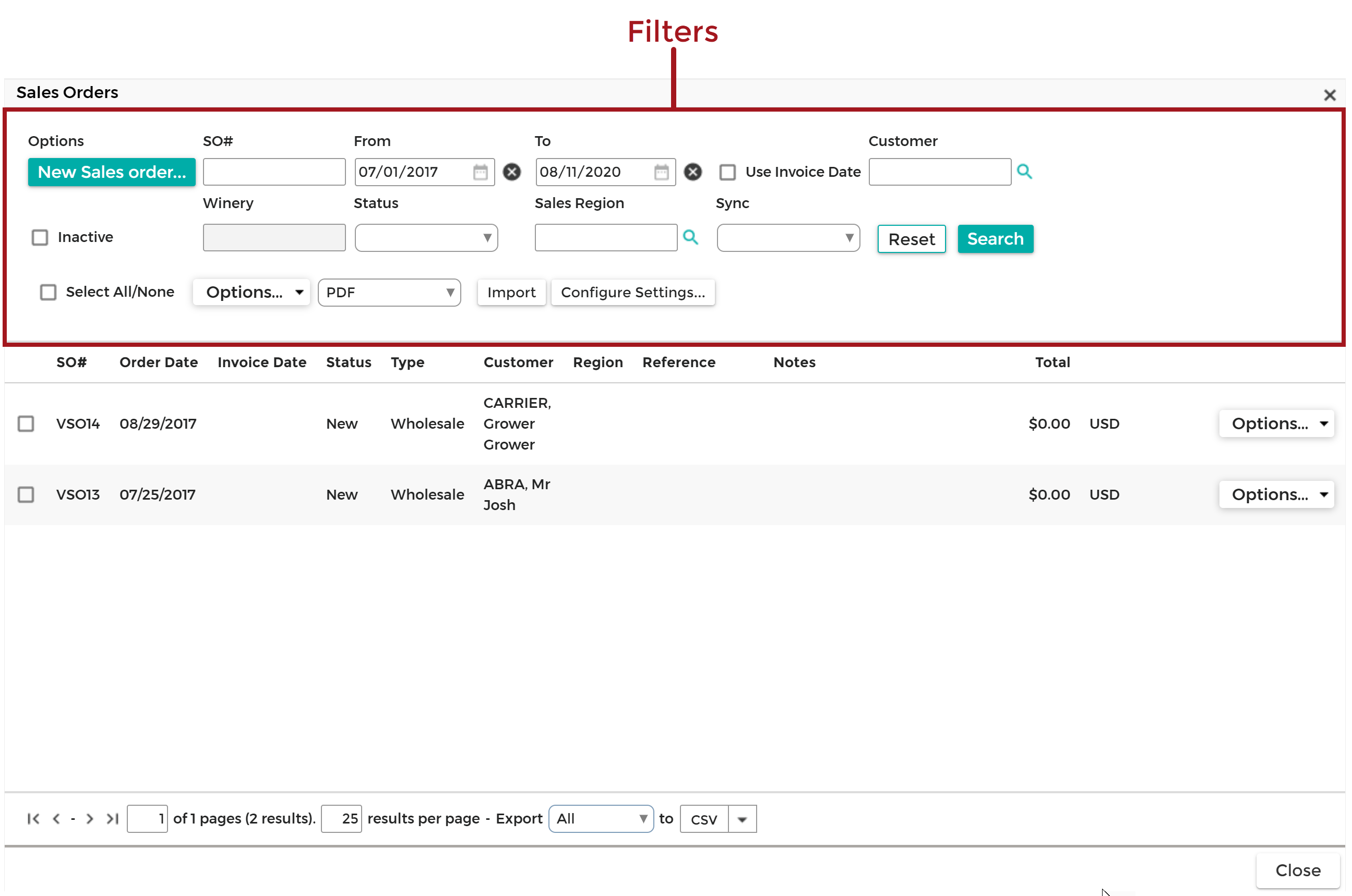Open the bulk Options... dropdown

click(x=252, y=293)
